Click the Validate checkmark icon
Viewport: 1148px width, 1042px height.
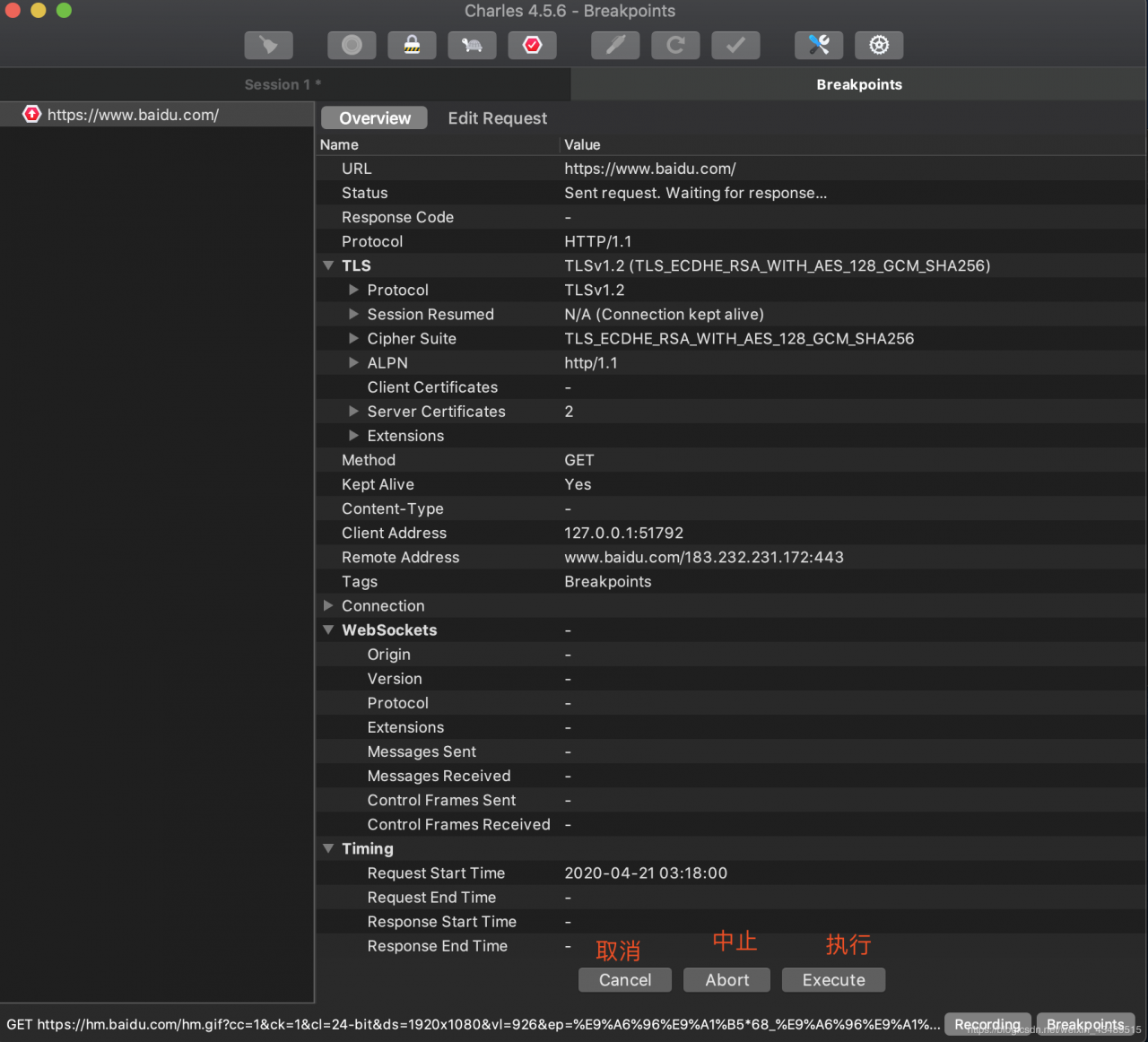[735, 45]
